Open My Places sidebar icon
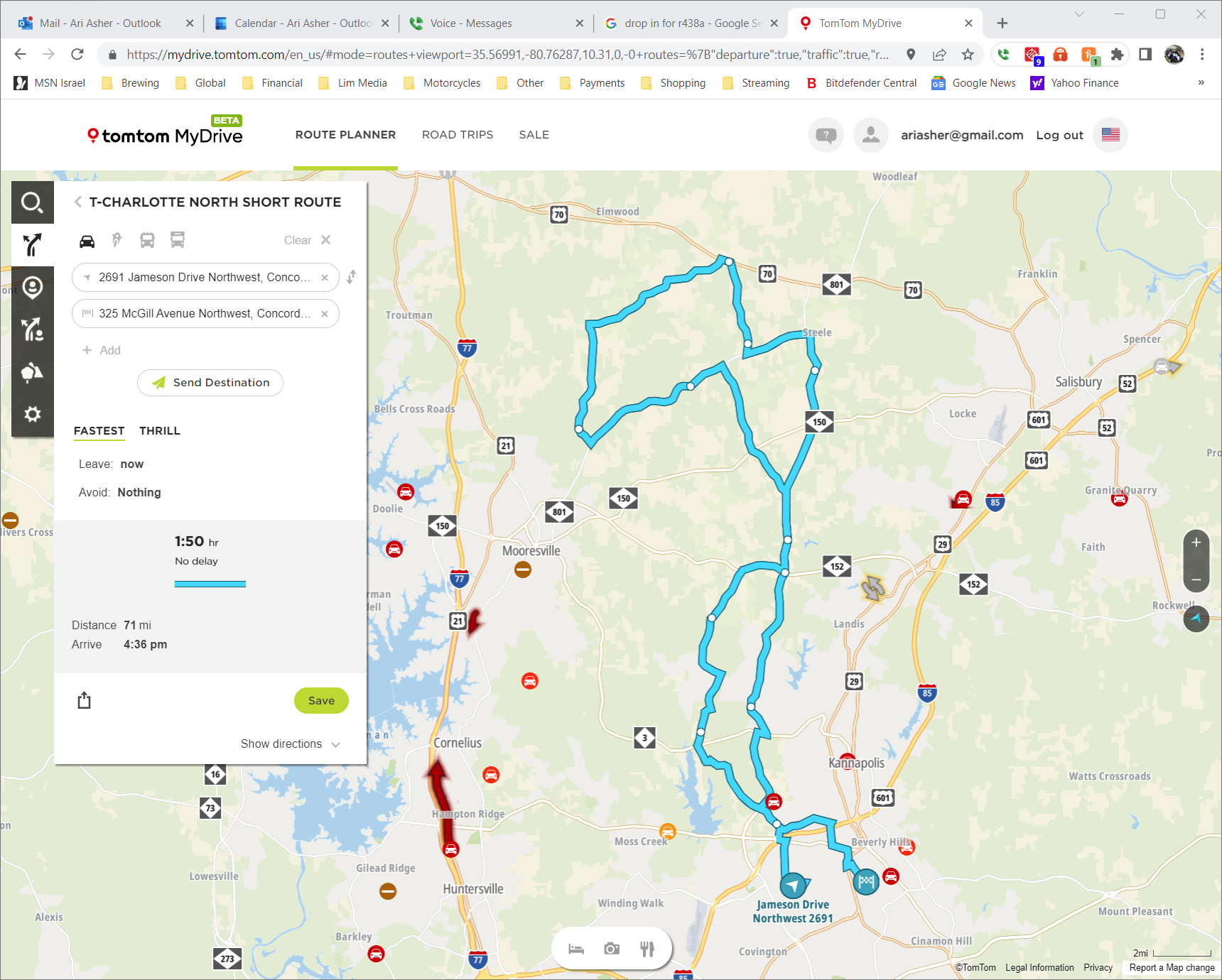This screenshot has width=1222, height=980. [x=32, y=287]
